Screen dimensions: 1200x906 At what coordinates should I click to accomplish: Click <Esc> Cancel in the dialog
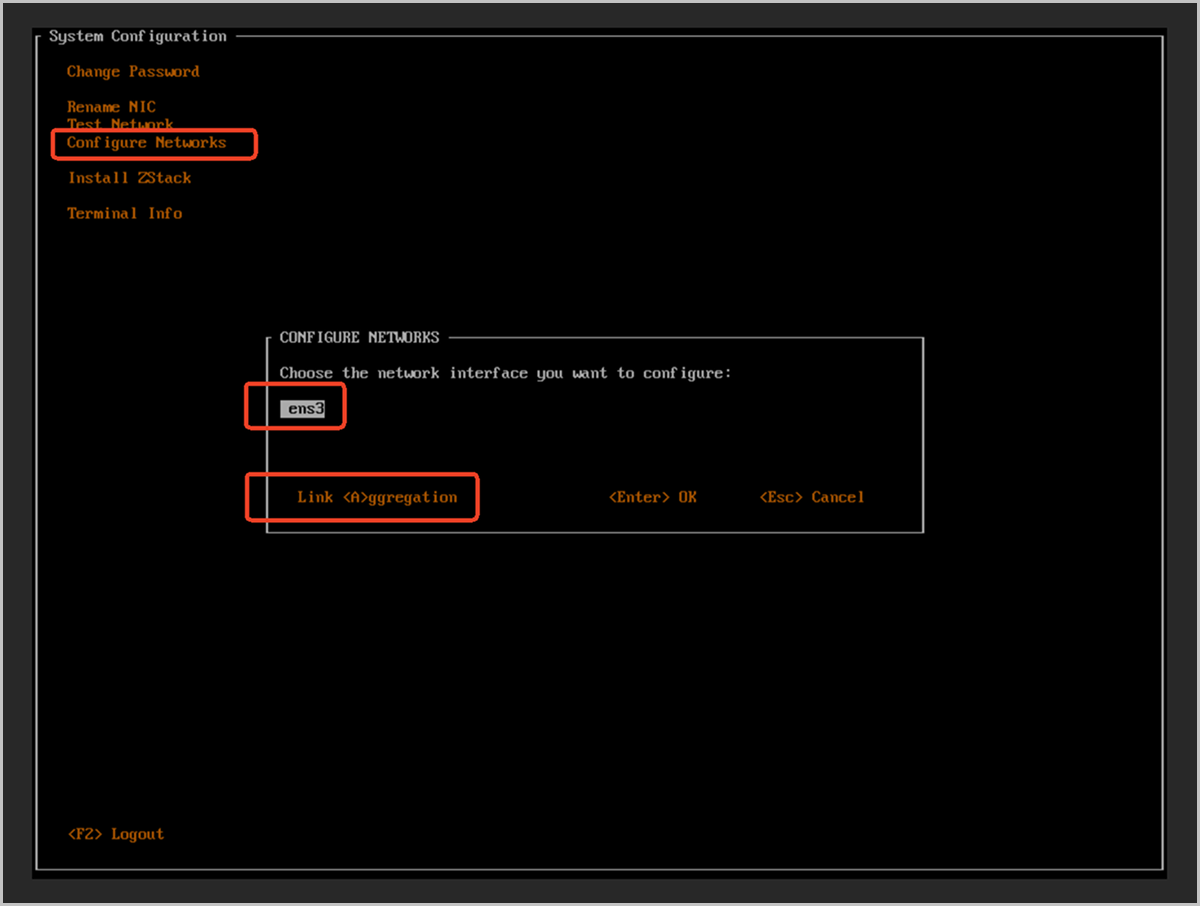(x=811, y=497)
